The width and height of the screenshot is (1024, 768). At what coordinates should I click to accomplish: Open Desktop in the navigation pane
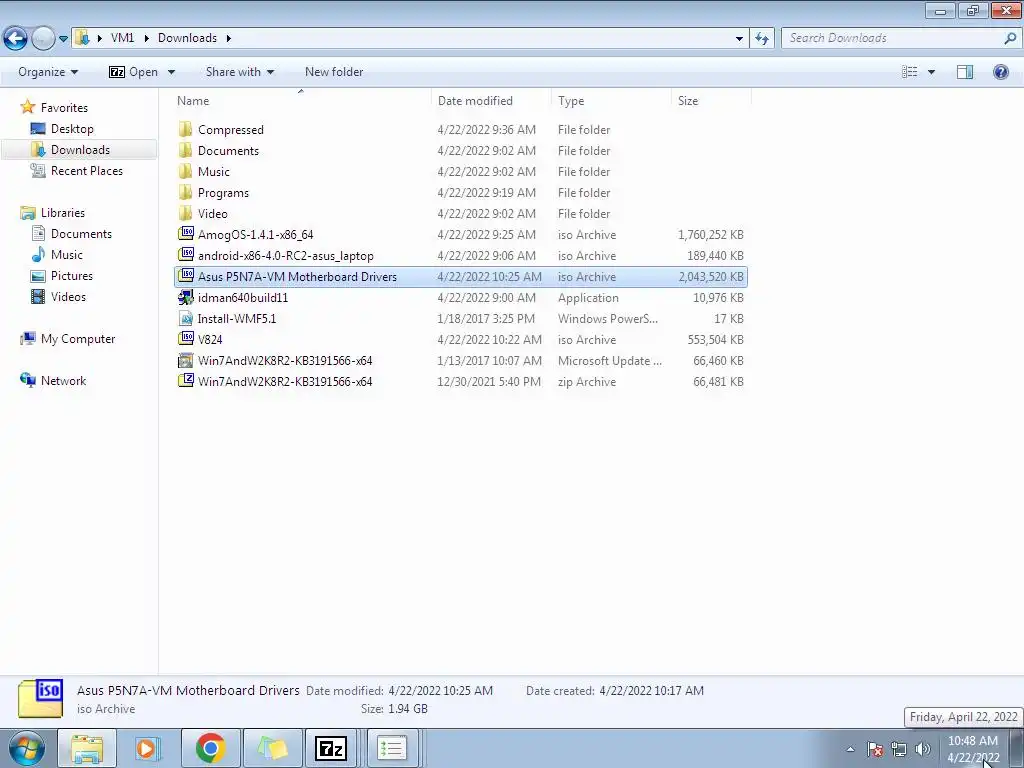coord(72,129)
